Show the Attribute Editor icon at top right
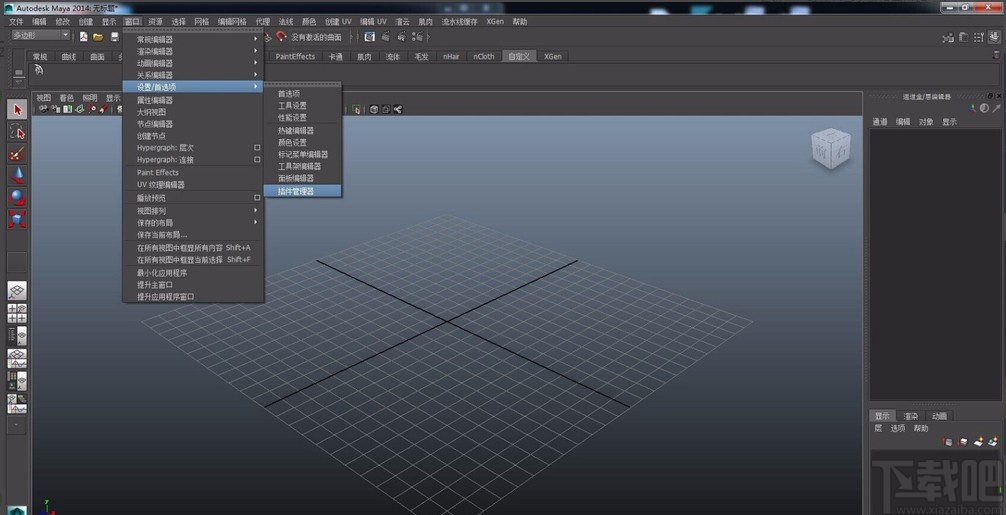This screenshot has height=515, width=1006. tap(964, 38)
